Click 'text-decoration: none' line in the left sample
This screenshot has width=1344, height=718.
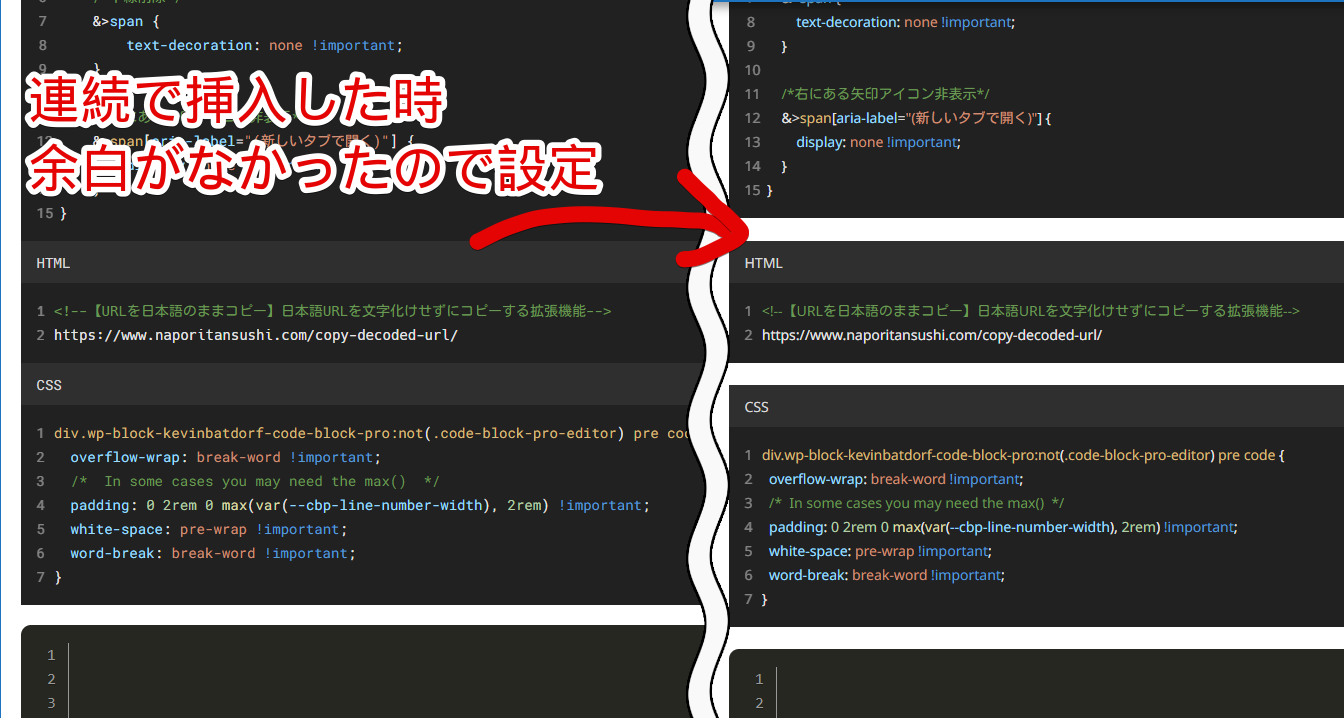point(265,45)
